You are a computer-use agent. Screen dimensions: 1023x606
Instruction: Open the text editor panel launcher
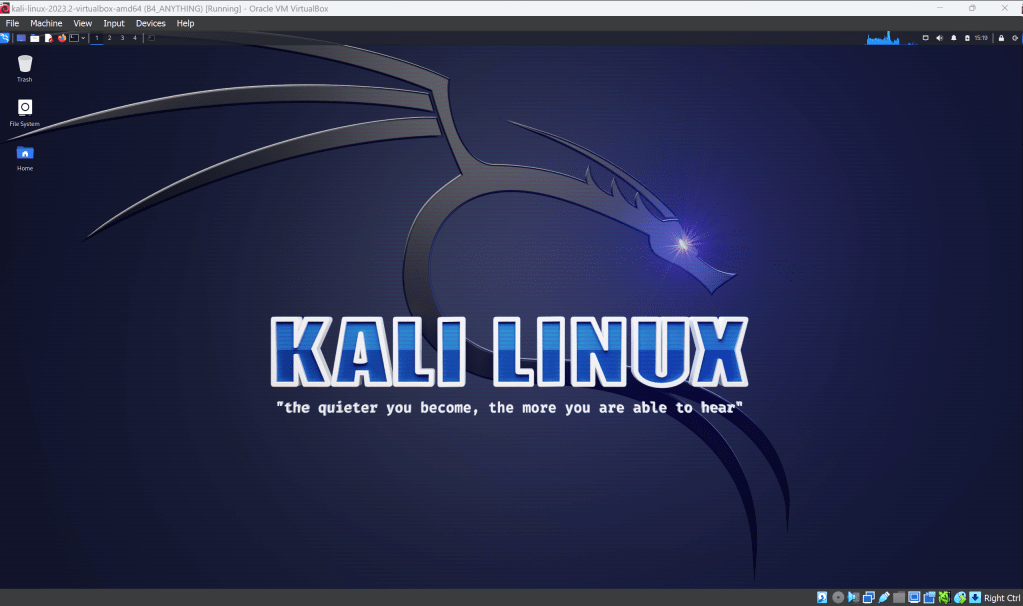point(48,38)
